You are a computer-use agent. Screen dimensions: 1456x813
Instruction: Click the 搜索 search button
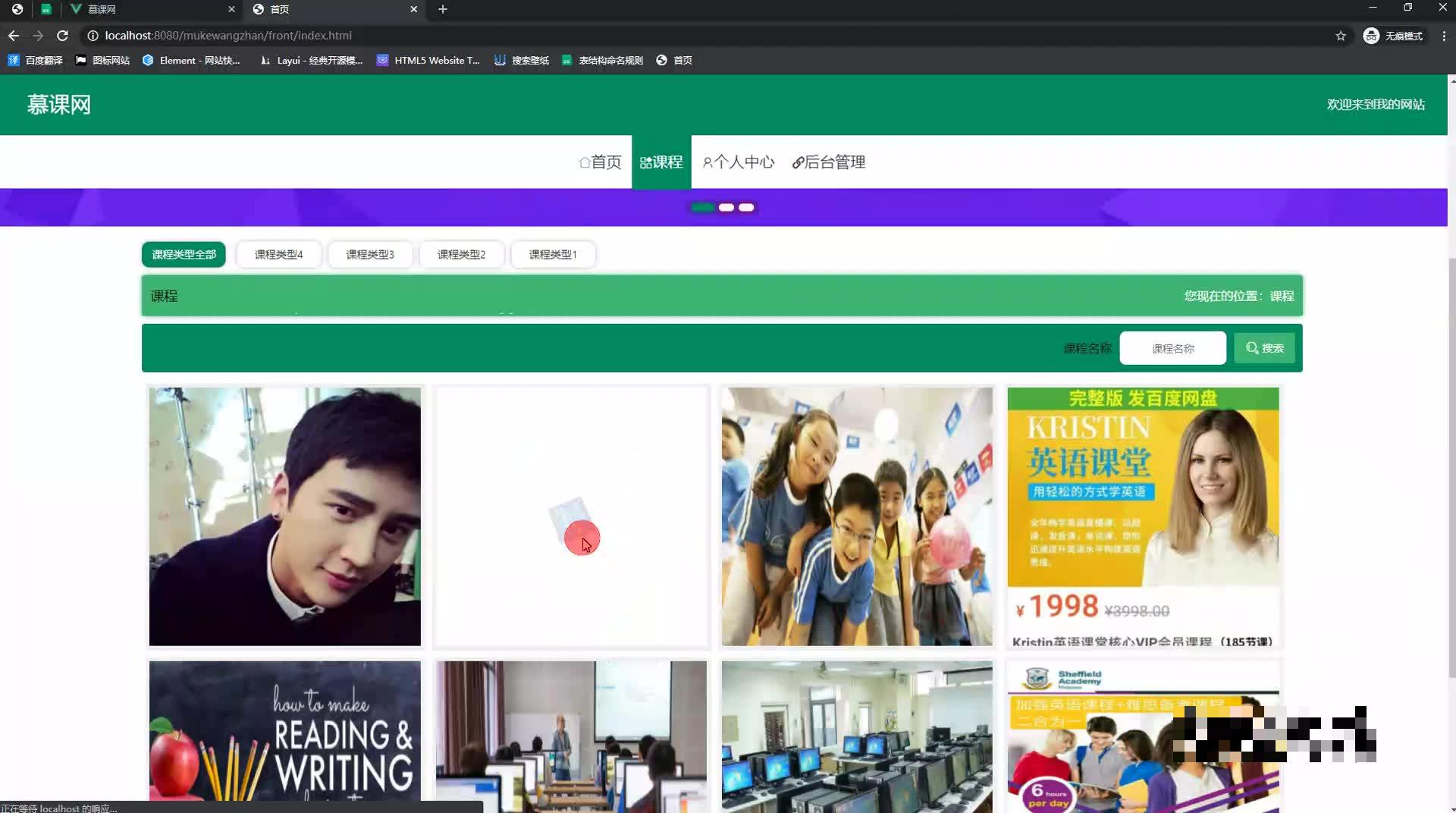point(1264,348)
